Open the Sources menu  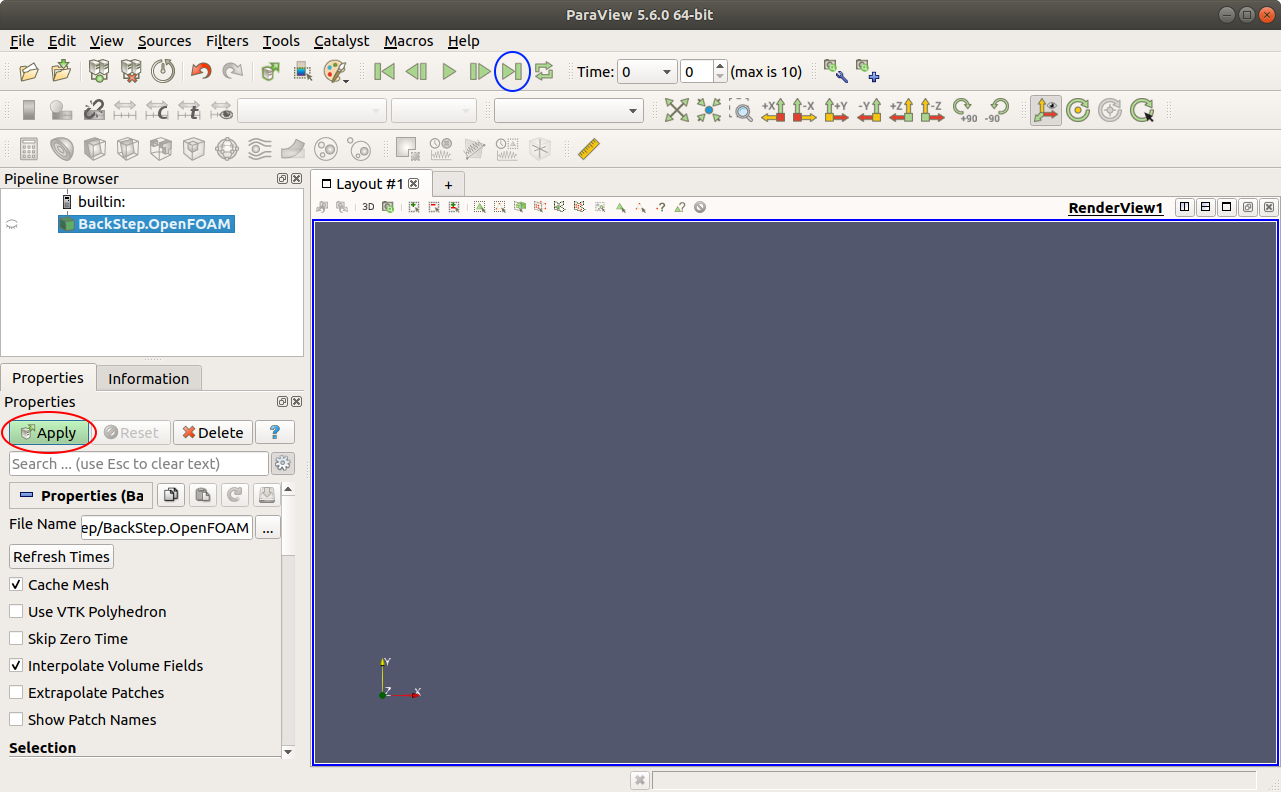click(x=164, y=41)
